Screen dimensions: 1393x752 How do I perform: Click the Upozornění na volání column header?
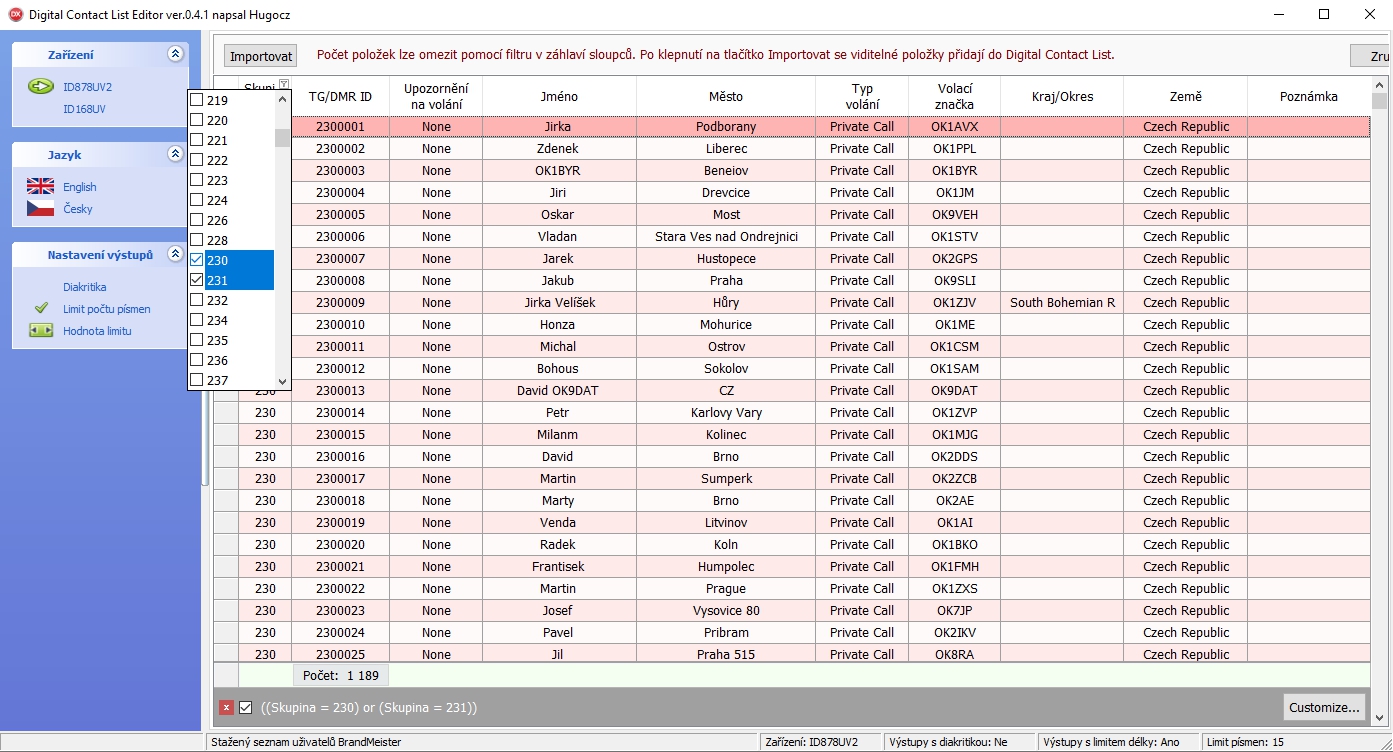point(436,97)
